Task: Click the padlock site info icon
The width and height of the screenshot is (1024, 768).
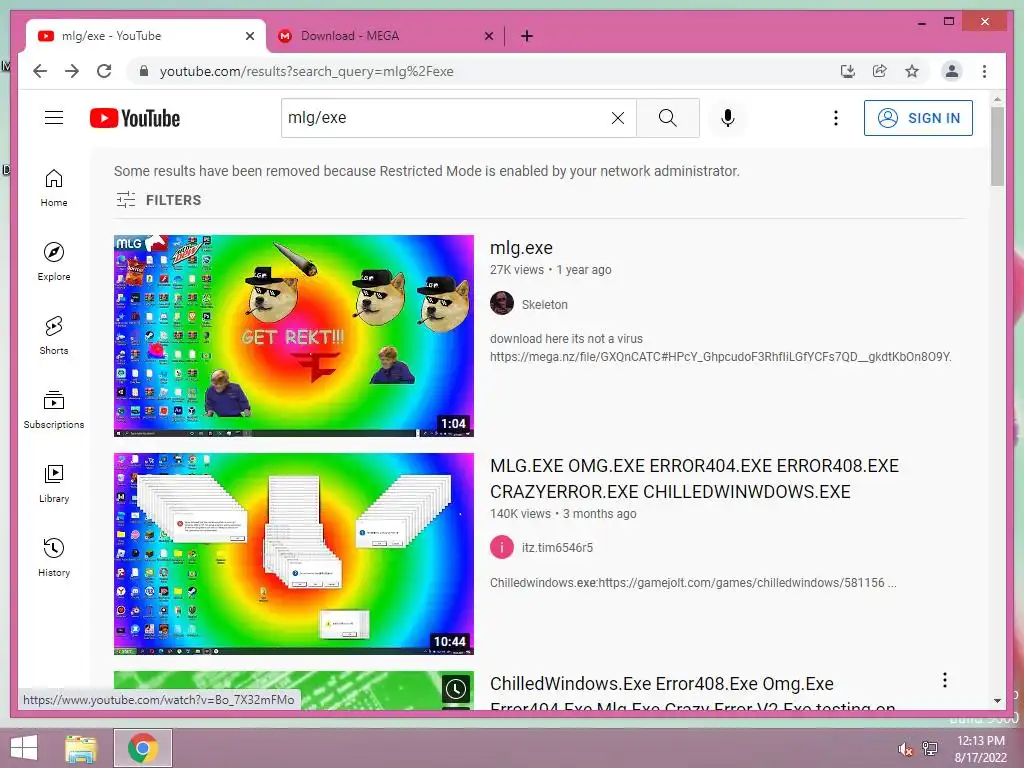Action: click(144, 71)
